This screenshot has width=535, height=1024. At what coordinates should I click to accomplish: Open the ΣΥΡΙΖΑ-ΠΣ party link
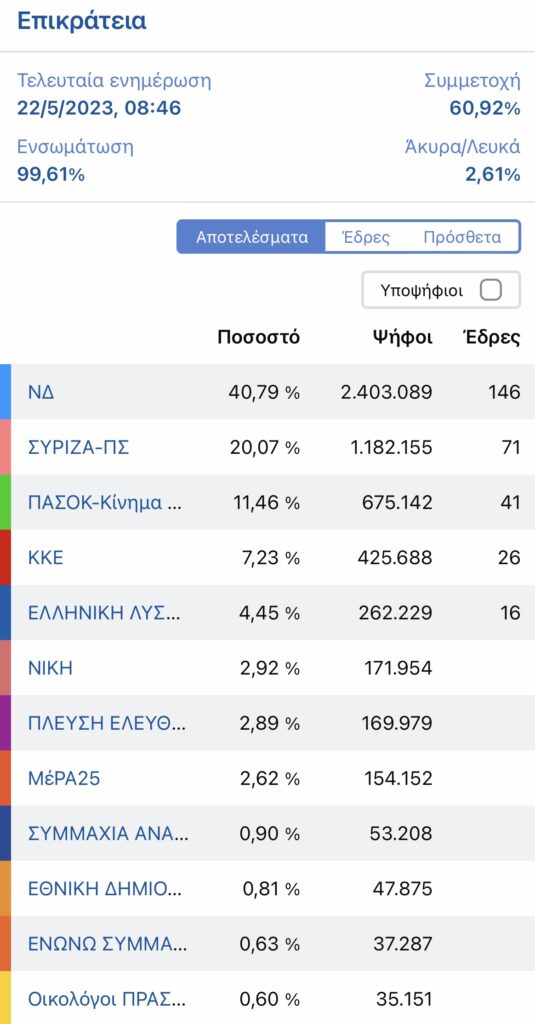(x=78, y=448)
